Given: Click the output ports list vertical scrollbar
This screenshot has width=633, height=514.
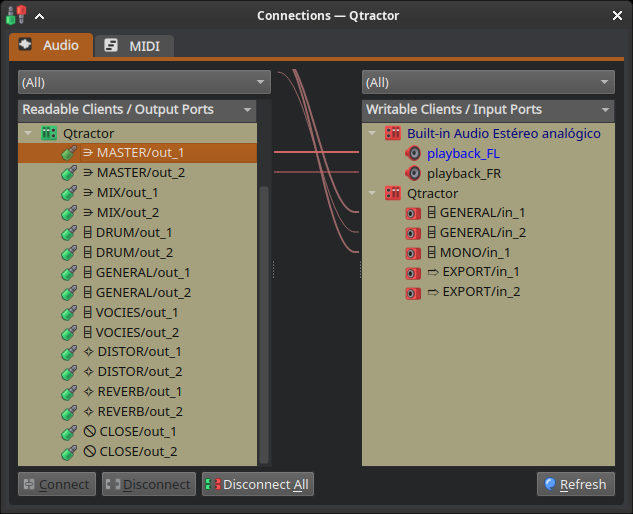Looking at the screenshot, I should pyautogui.click(x=264, y=320).
